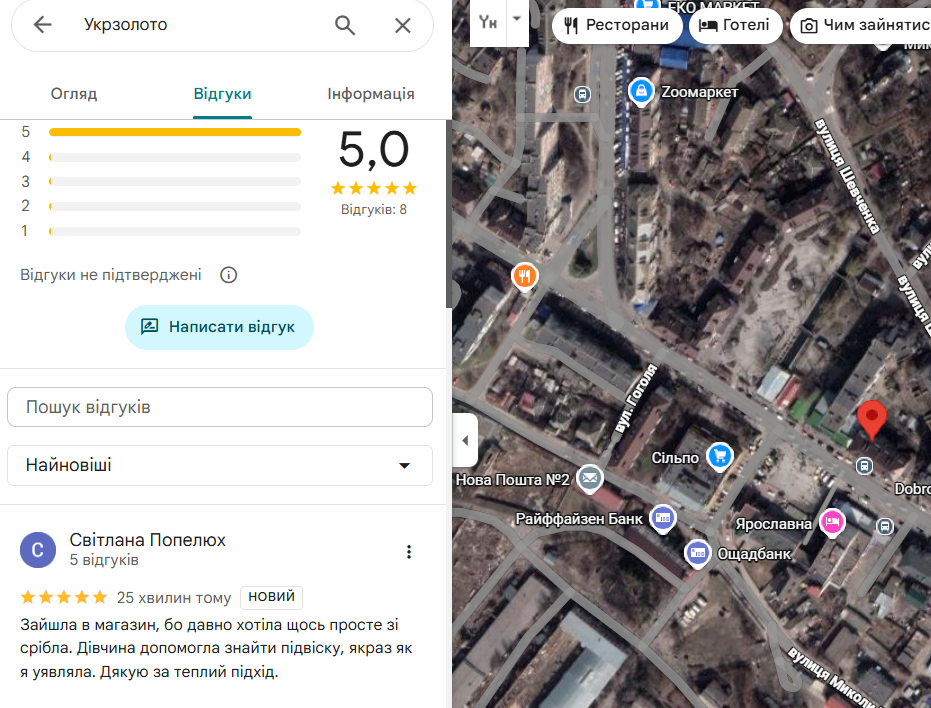Click the Нова Пошта №2 envelope pin
This screenshot has height=708, width=931.
click(590, 478)
